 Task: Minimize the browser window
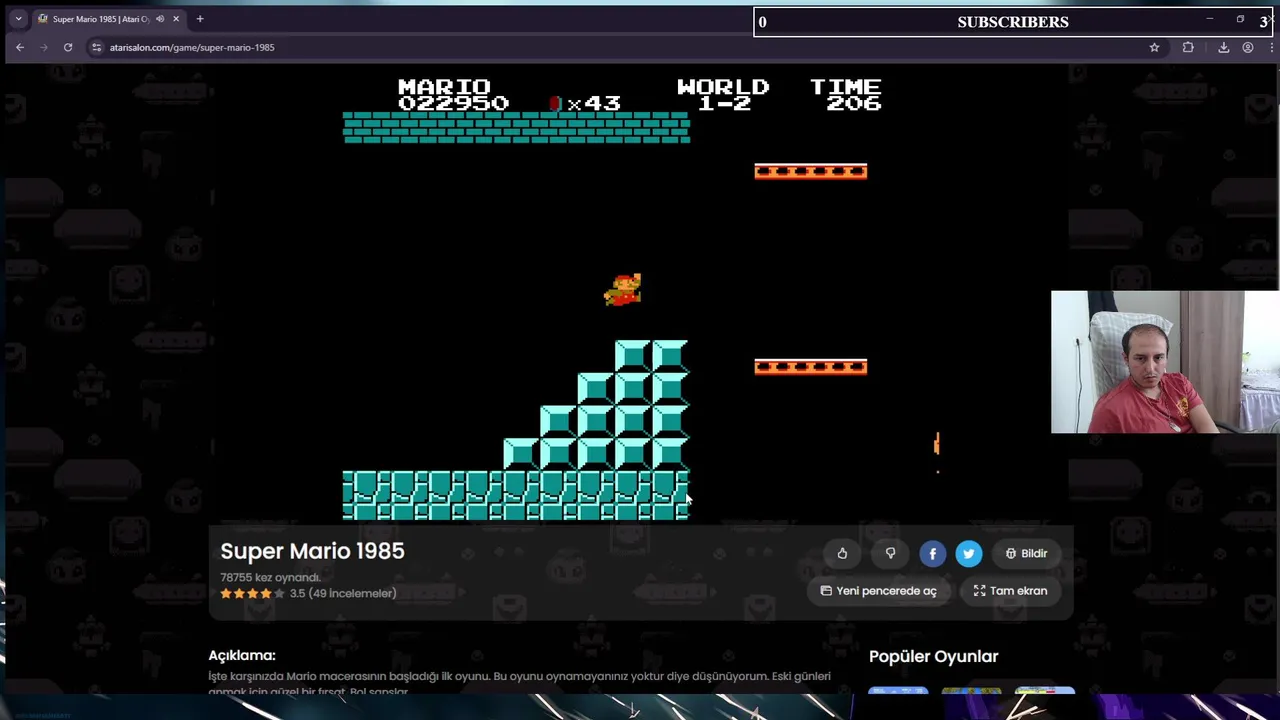pyautogui.click(x=1209, y=19)
